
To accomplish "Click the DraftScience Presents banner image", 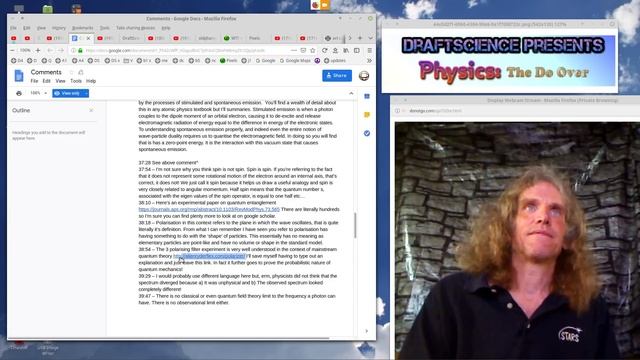I will (500, 61).
